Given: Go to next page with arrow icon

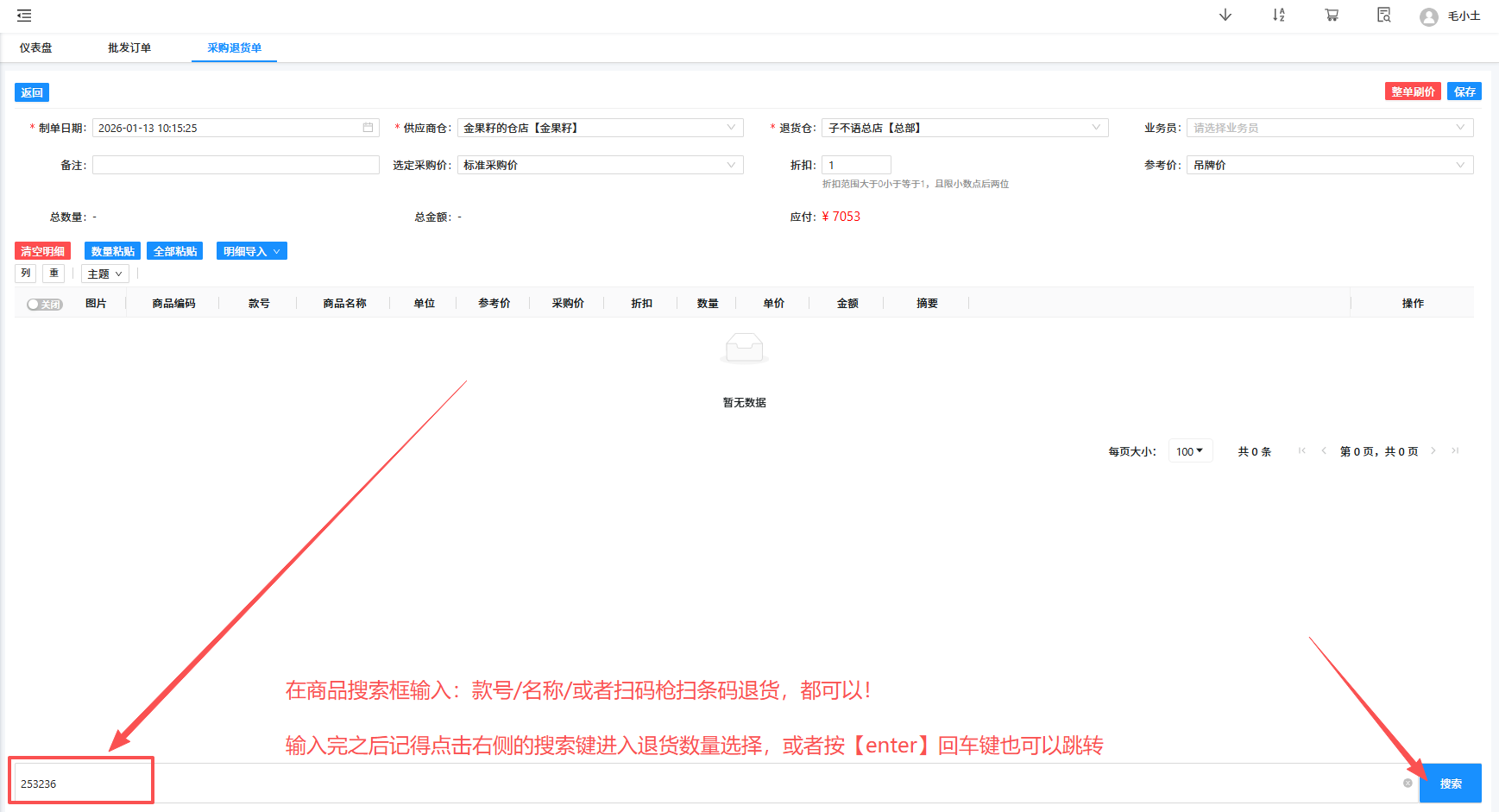Looking at the screenshot, I should 1433,450.
